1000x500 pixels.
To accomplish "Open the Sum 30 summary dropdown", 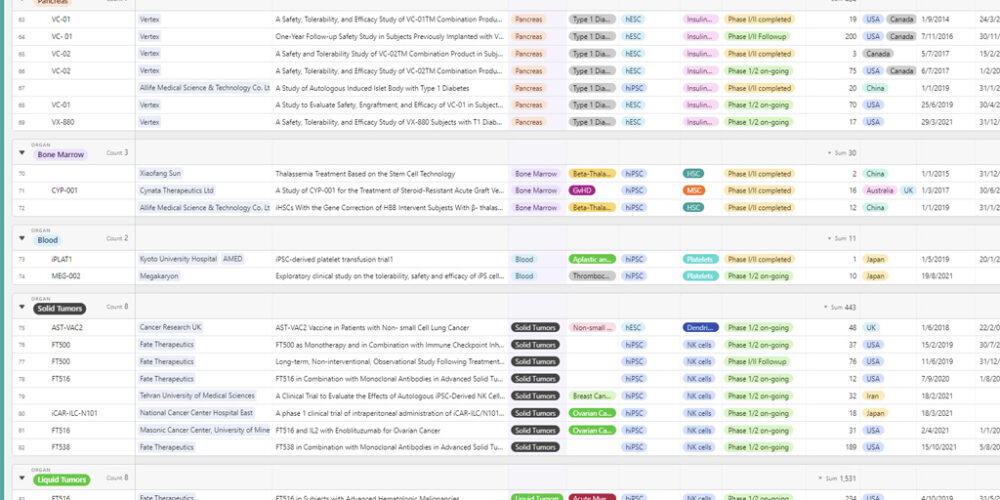I will click(842, 153).
